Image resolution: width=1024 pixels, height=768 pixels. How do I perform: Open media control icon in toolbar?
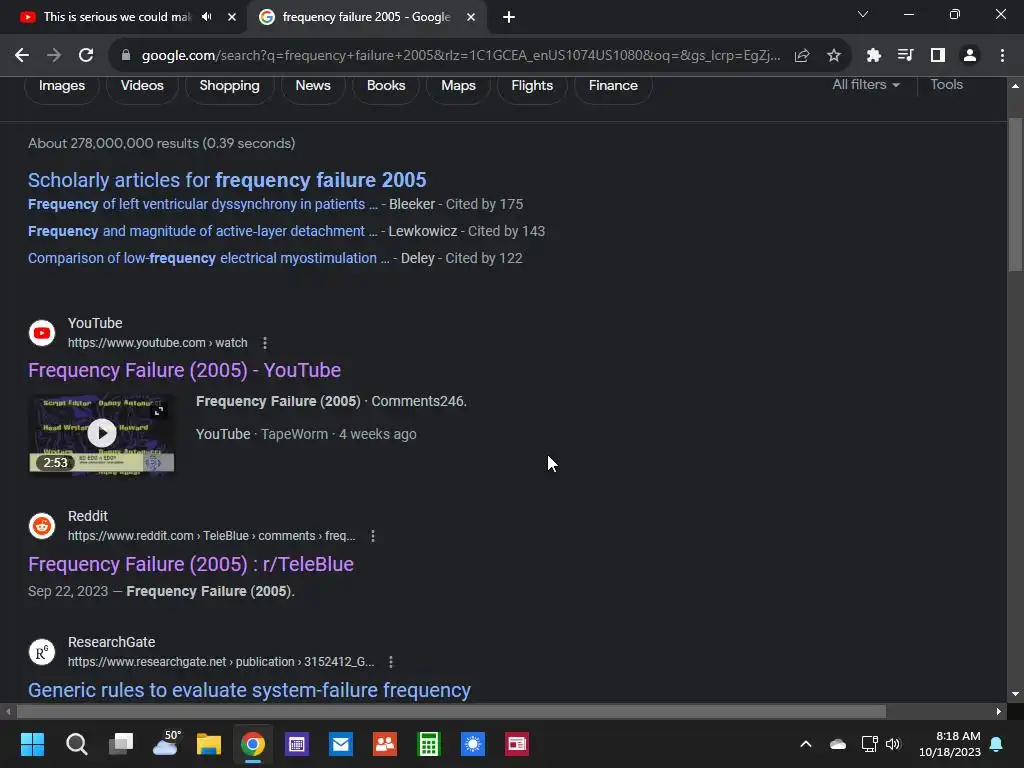pos(906,56)
